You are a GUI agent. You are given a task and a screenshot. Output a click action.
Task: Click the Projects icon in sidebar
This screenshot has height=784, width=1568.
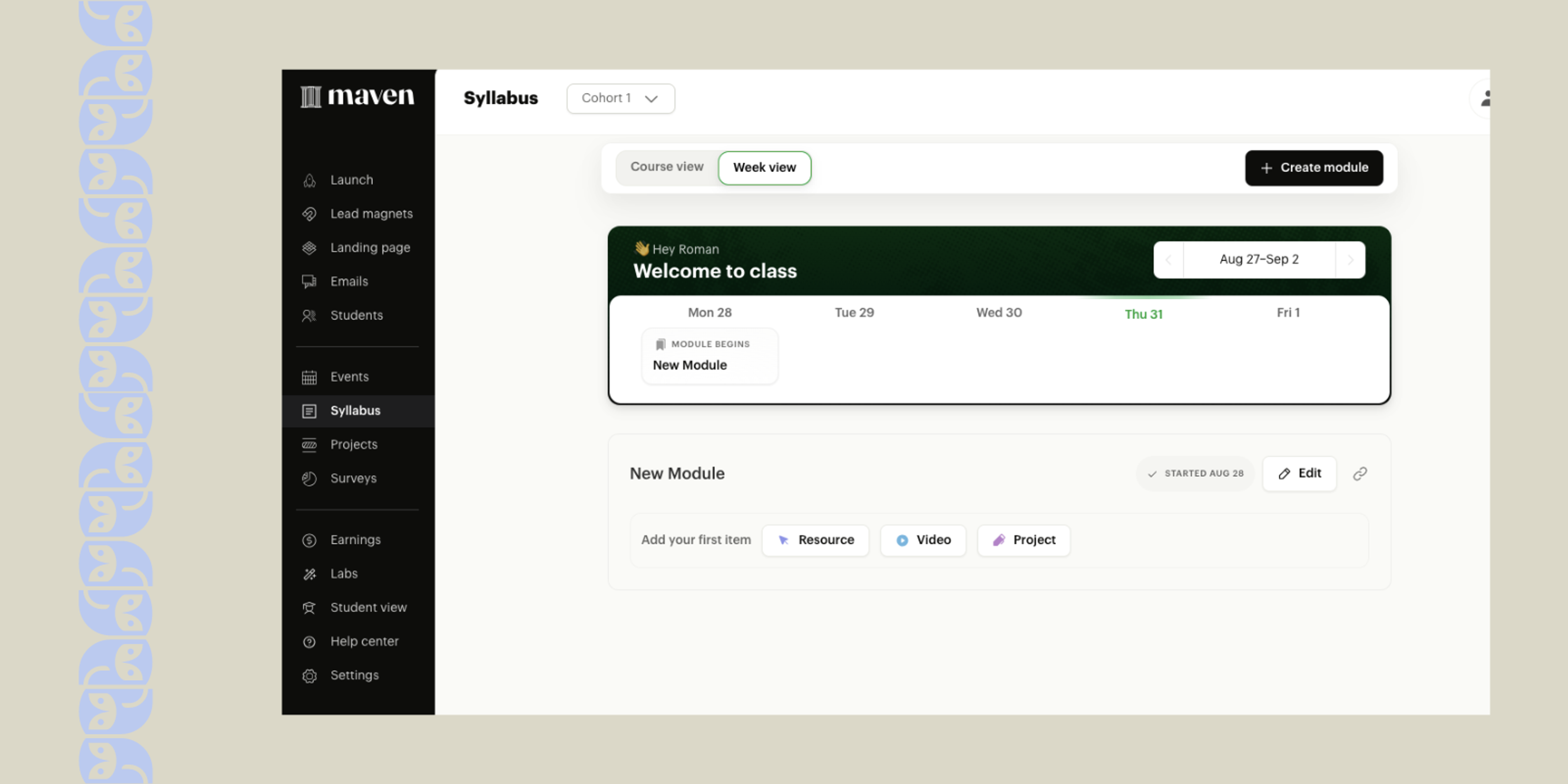(309, 445)
